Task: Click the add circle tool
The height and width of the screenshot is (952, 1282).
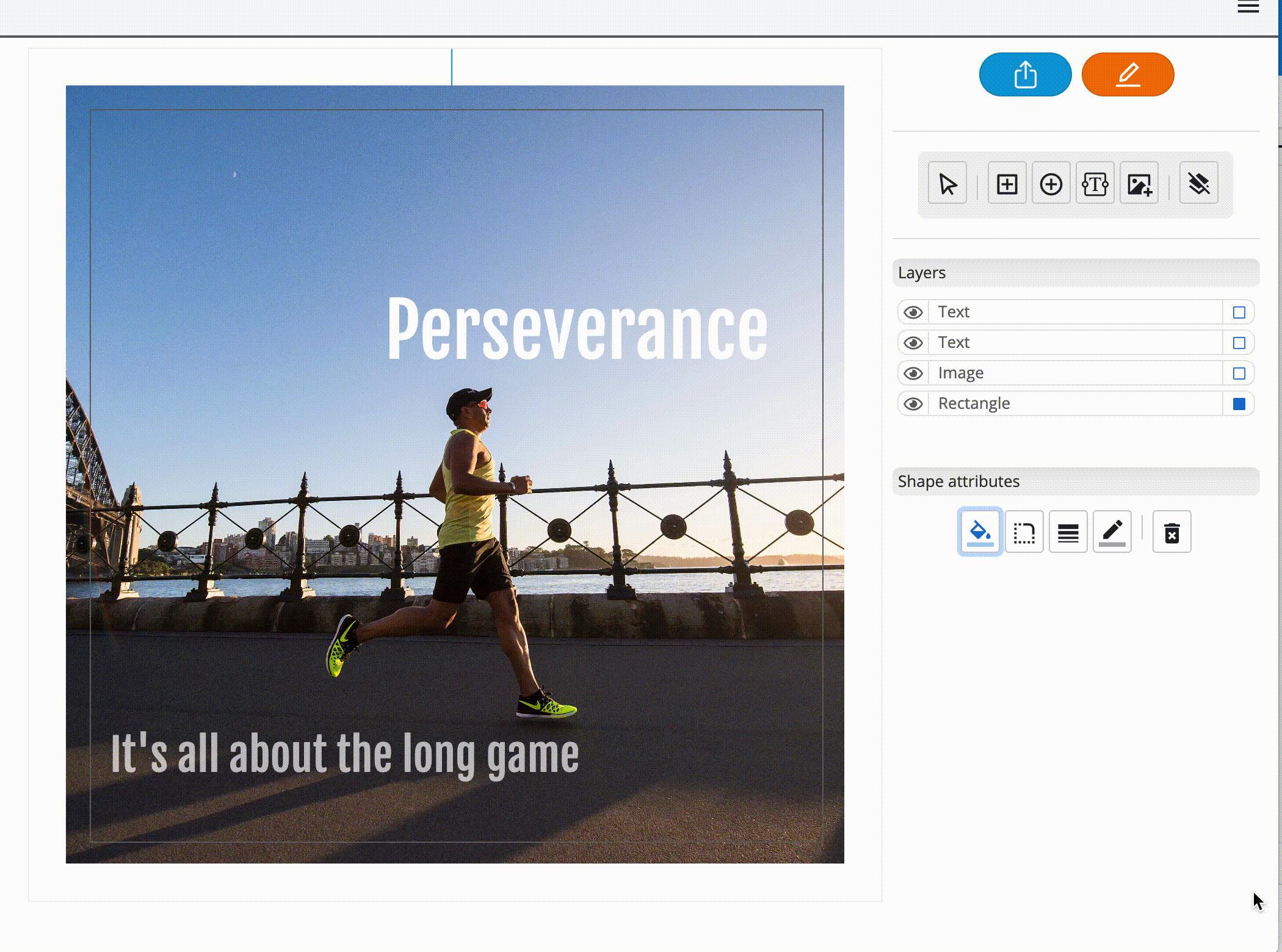Action: (1051, 184)
